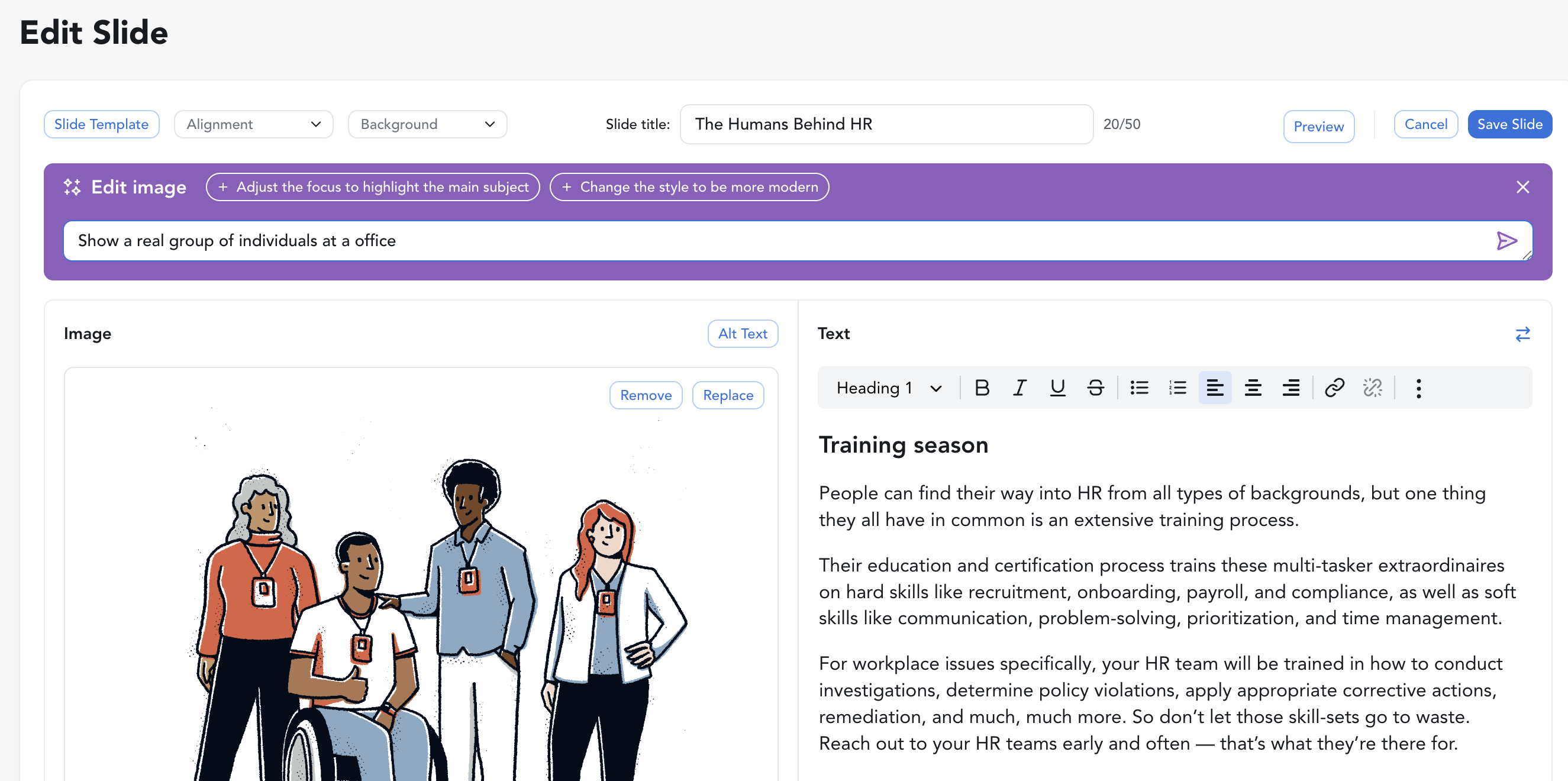Swap image and text panel positions

coord(1522,334)
